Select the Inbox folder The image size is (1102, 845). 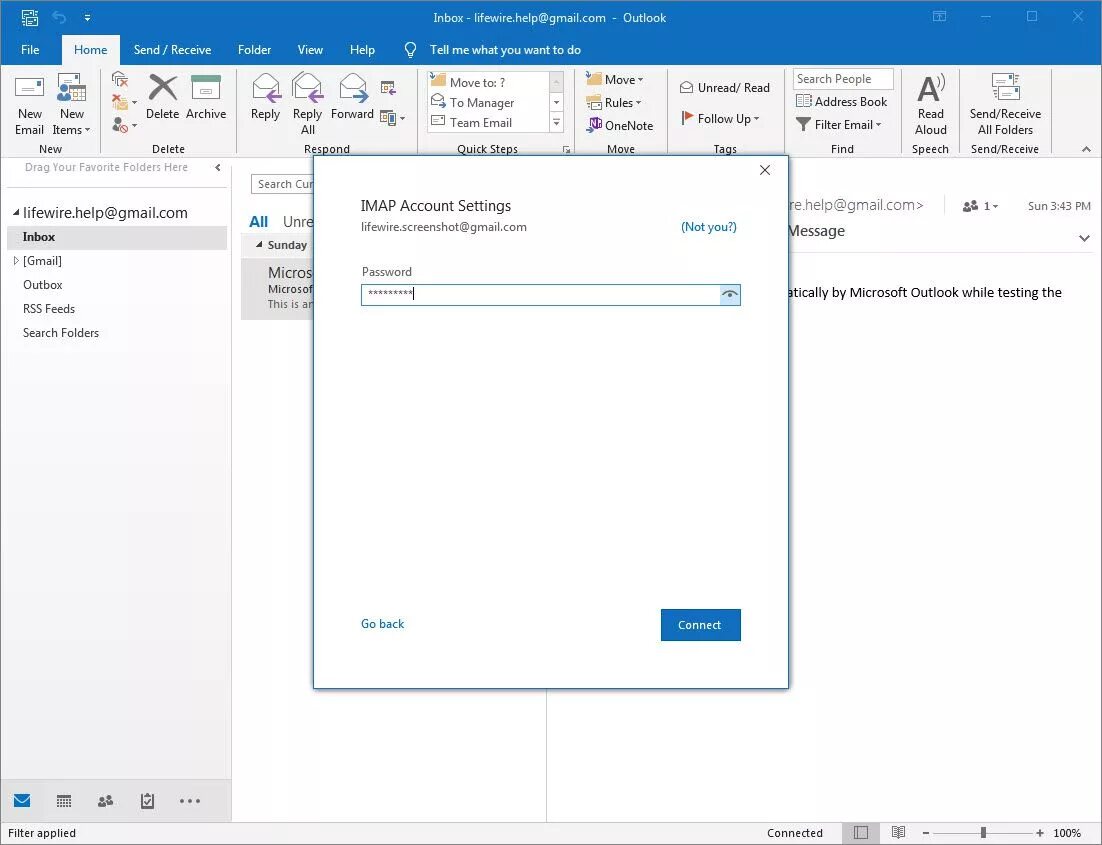pyautogui.click(x=117, y=237)
